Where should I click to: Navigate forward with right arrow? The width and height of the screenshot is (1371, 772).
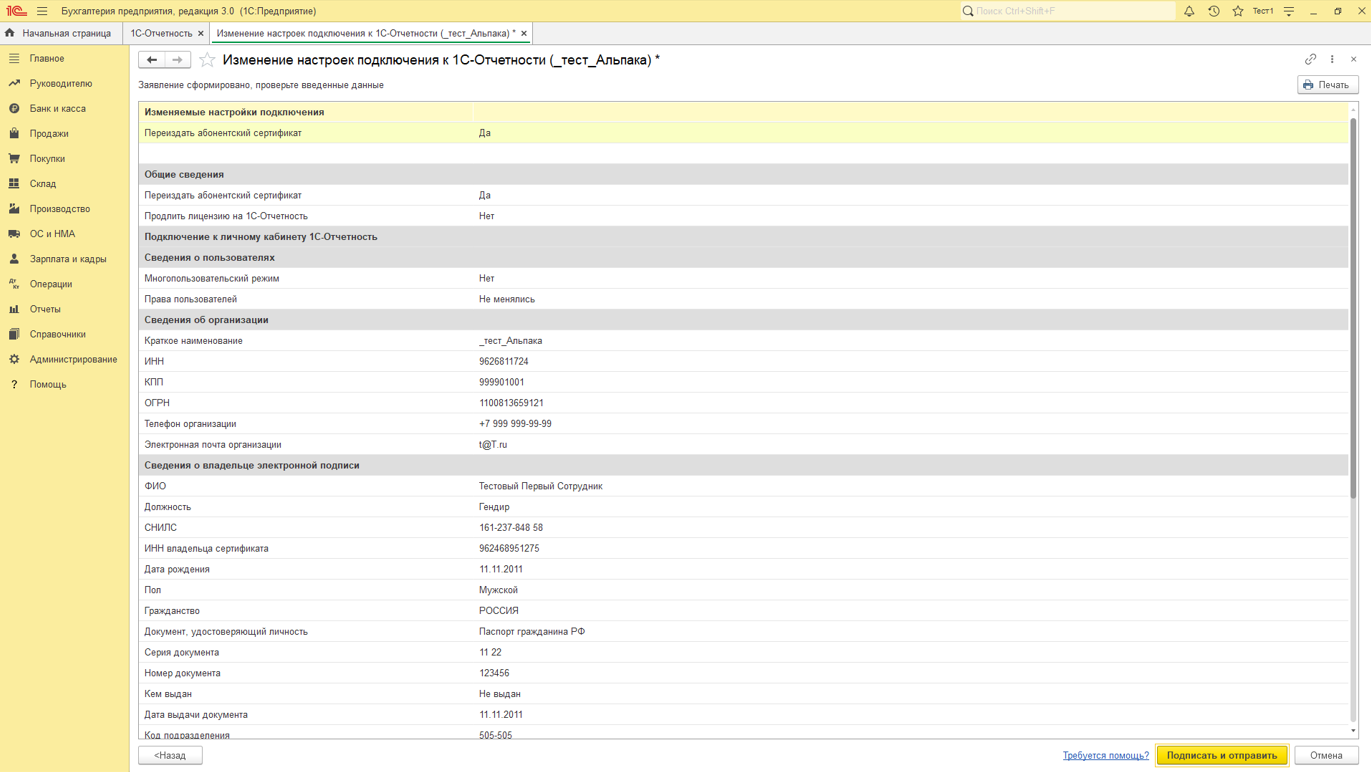click(x=177, y=60)
